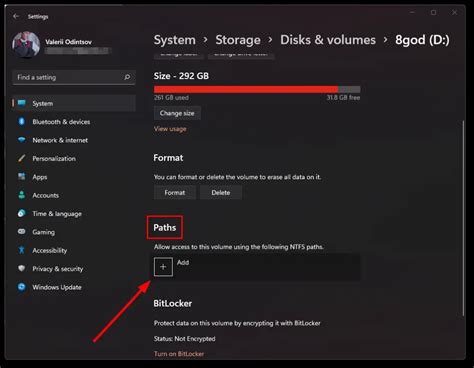Click Turn on BitLocker link

[179, 354]
